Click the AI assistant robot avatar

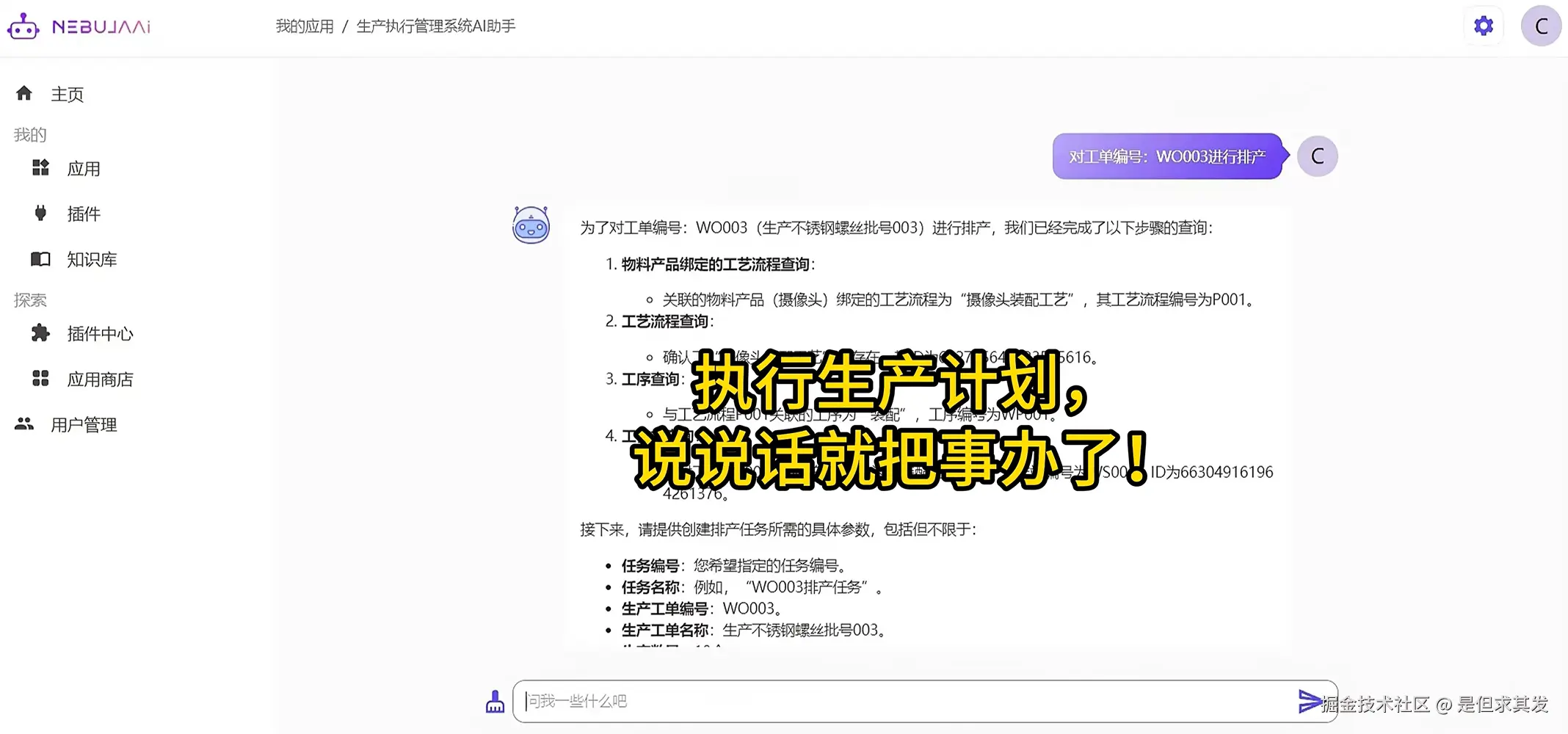(x=531, y=225)
